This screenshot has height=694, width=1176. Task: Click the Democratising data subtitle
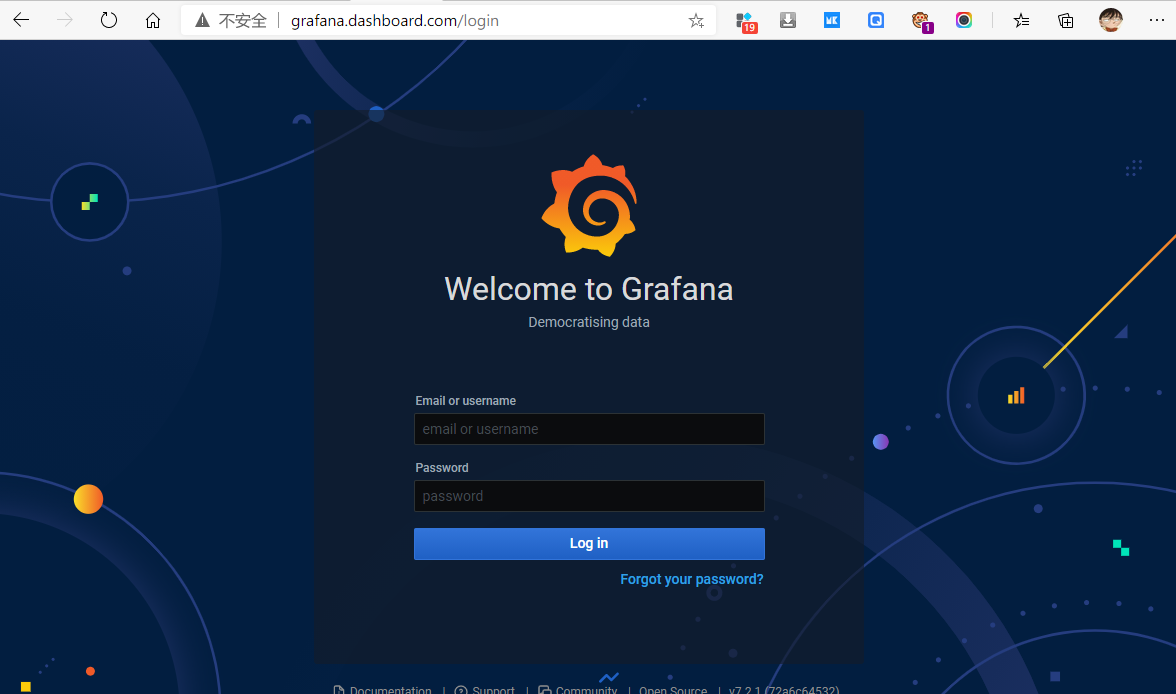(x=589, y=322)
